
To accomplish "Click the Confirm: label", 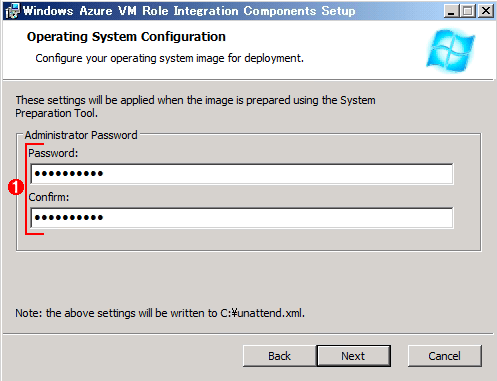I will [x=49, y=197].
